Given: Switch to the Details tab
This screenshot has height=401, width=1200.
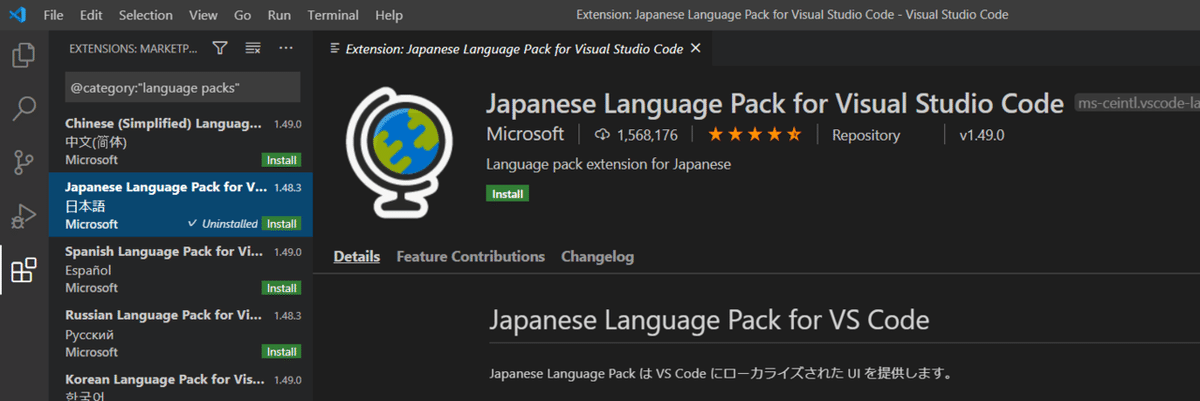Looking at the screenshot, I should (x=357, y=257).
